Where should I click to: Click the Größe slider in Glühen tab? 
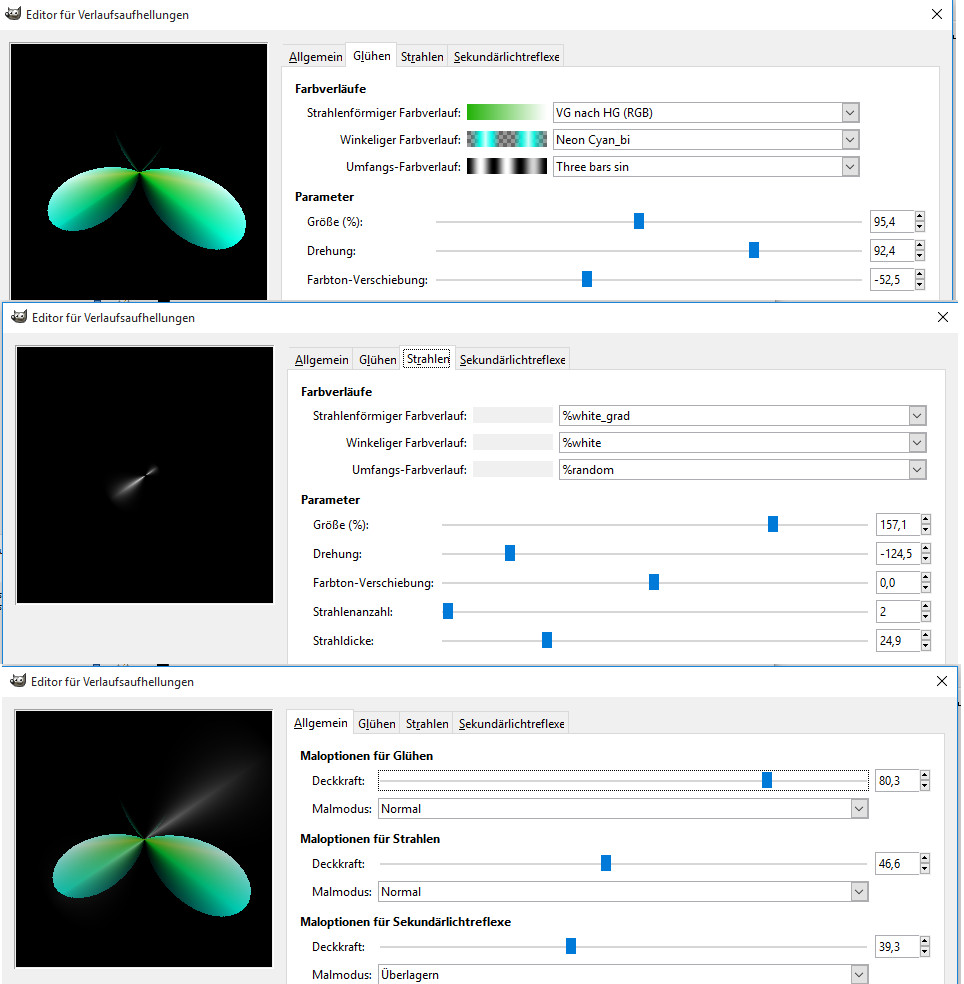click(639, 221)
